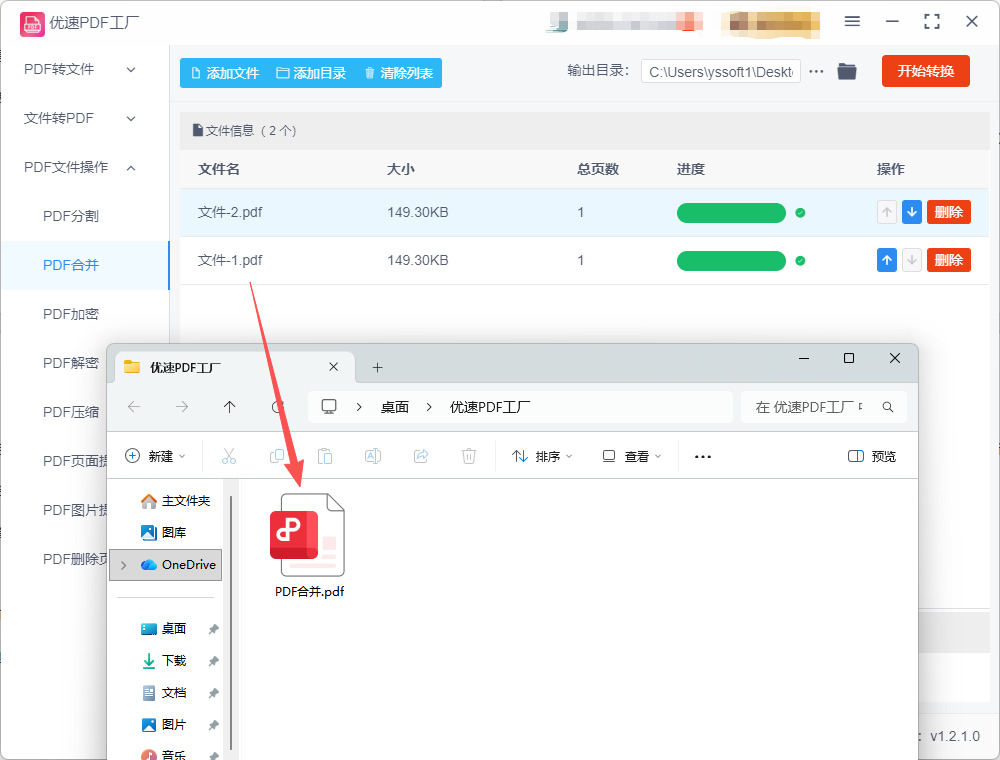Open 下载 in Explorer quick access

coord(164,661)
